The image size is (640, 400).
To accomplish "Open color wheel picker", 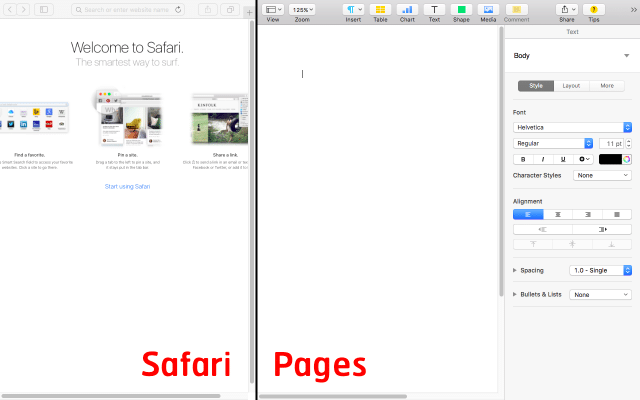I will (627, 159).
